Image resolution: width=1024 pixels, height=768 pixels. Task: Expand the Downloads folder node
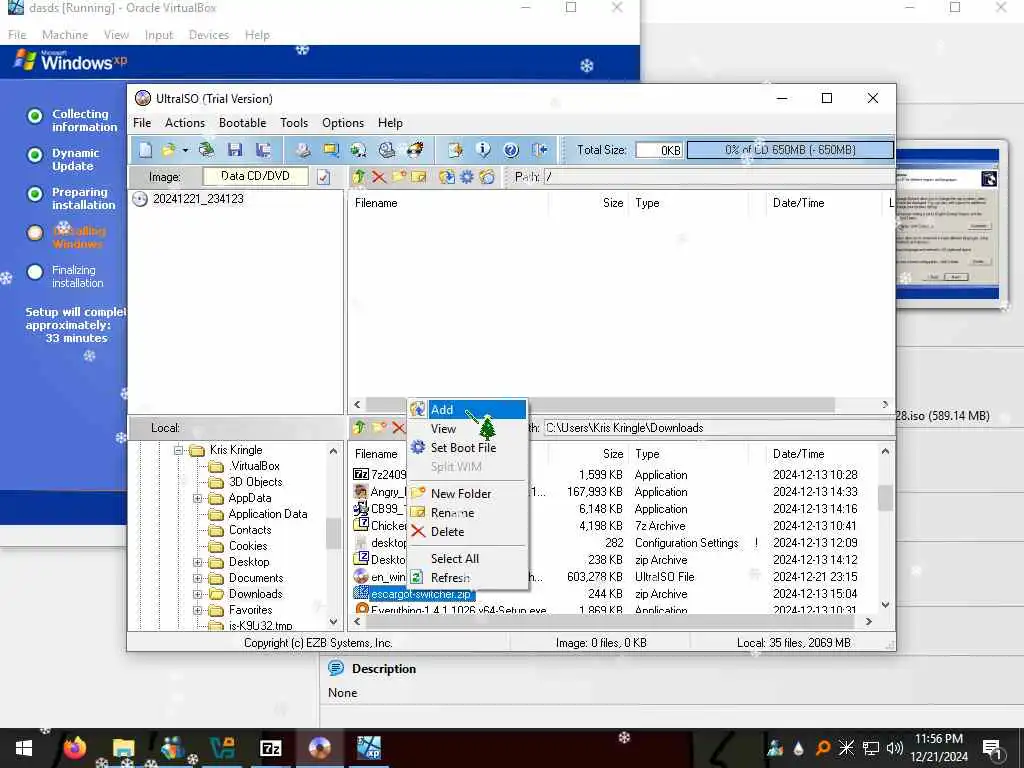tap(197, 594)
